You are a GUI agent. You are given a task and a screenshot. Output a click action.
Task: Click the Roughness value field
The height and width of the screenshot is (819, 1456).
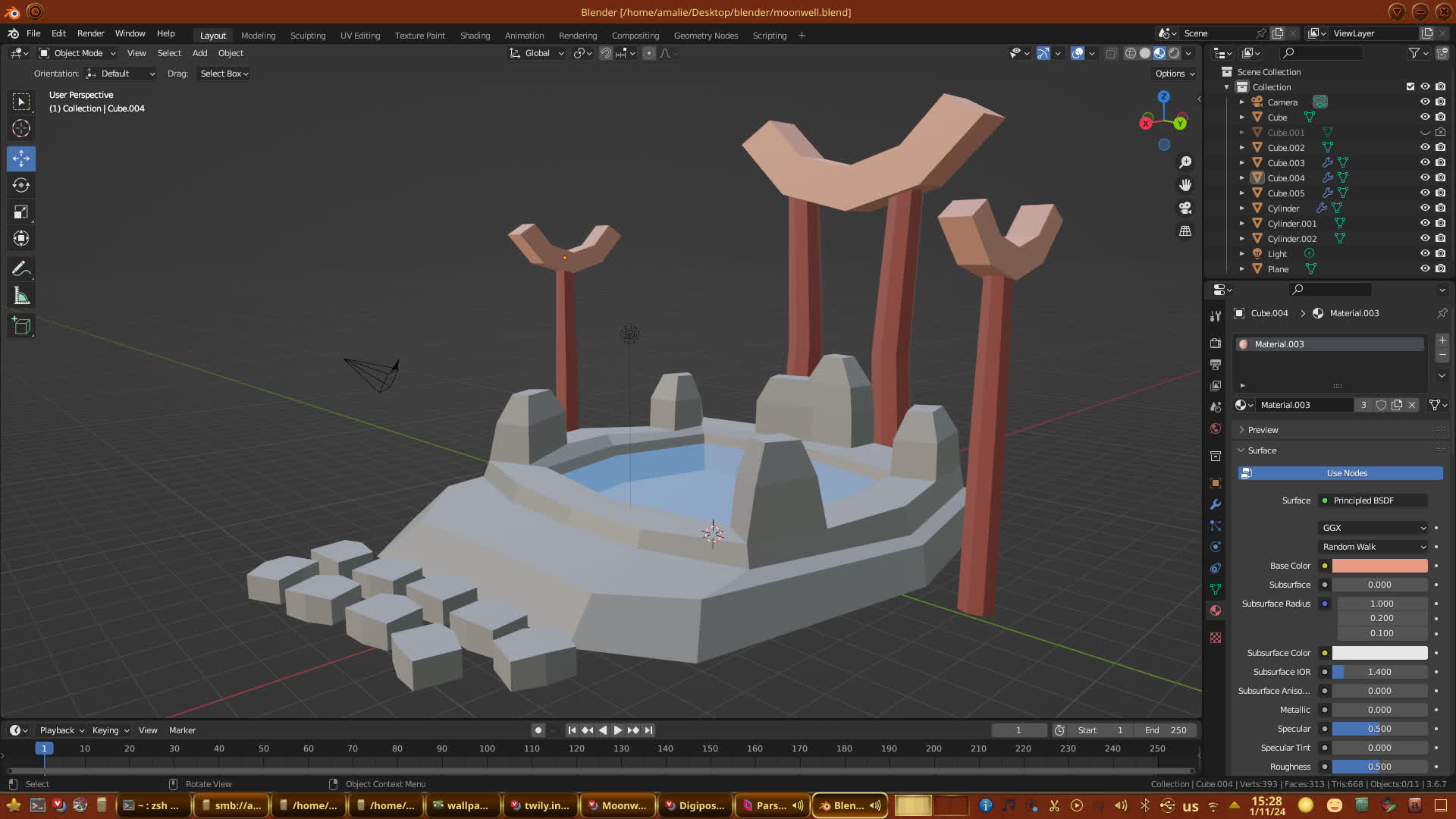(1379, 767)
